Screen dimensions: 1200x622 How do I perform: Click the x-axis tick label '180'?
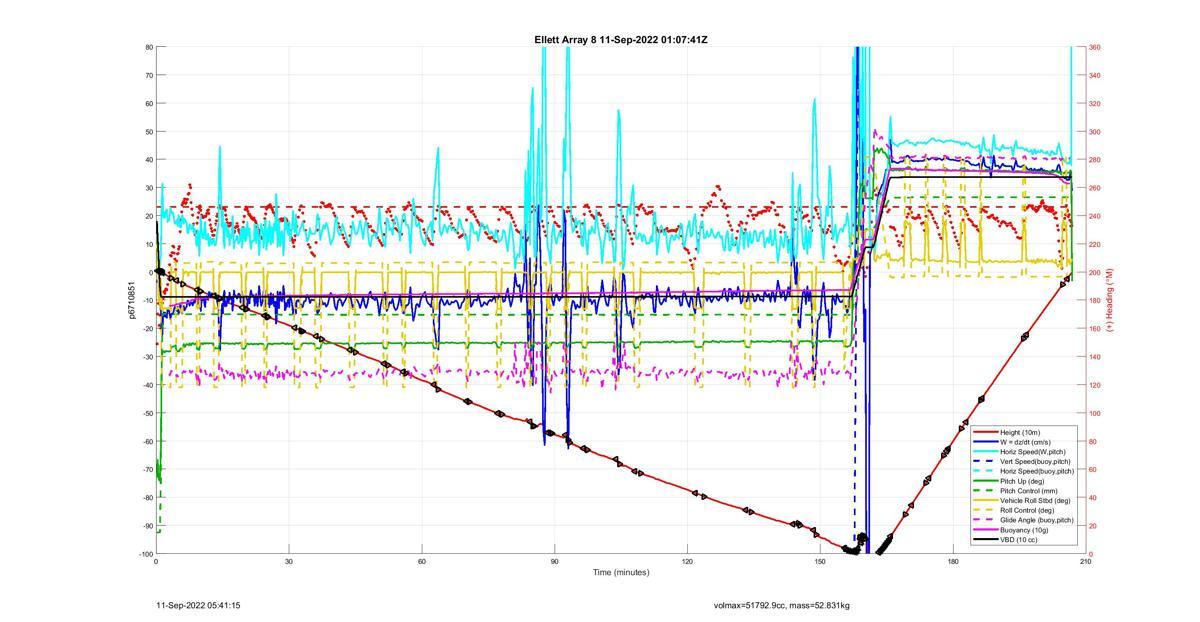pos(953,562)
